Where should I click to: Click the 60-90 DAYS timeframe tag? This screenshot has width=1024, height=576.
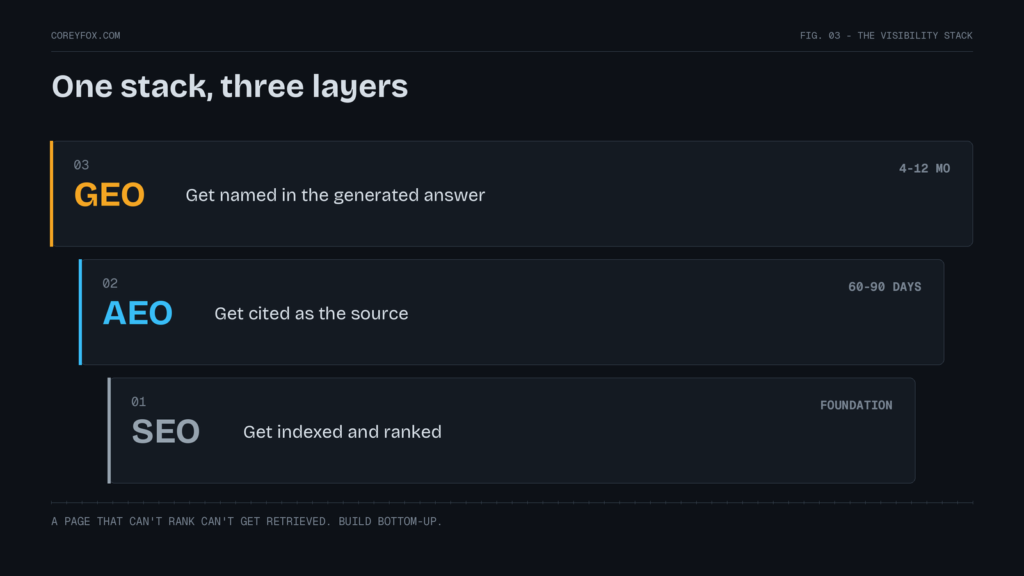coord(884,287)
